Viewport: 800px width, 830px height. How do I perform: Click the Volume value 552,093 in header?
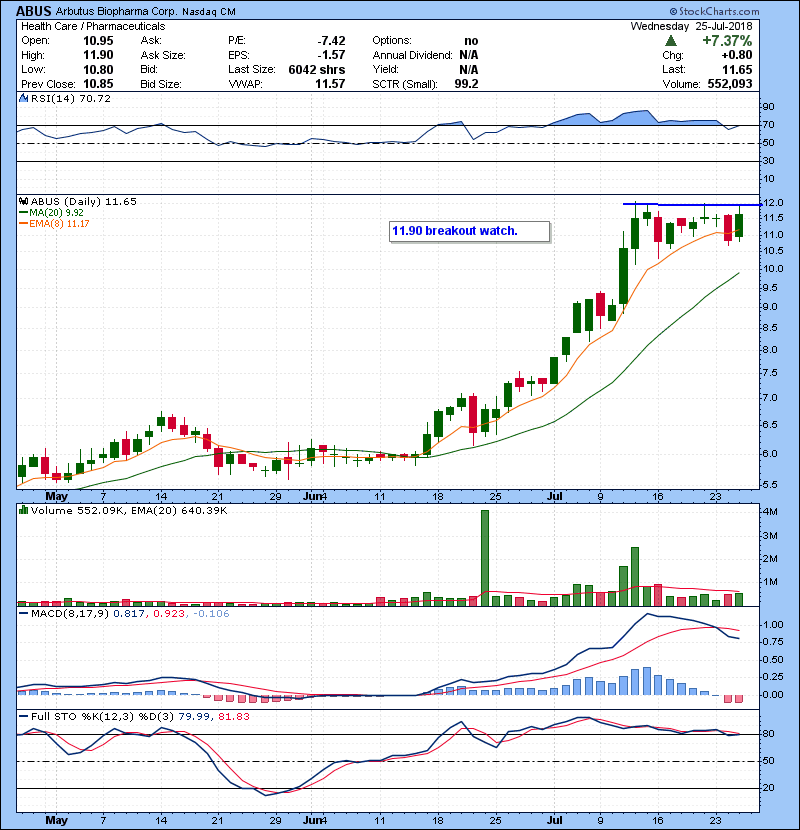[x=730, y=84]
